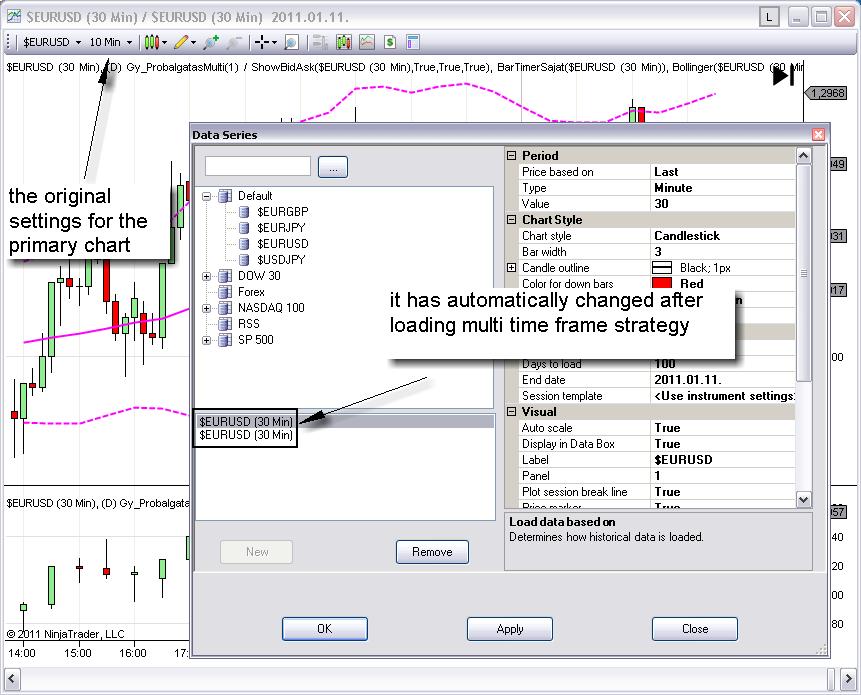Click the zoom out magnifier icon
This screenshot has height=695, width=861.
[234, 42]
